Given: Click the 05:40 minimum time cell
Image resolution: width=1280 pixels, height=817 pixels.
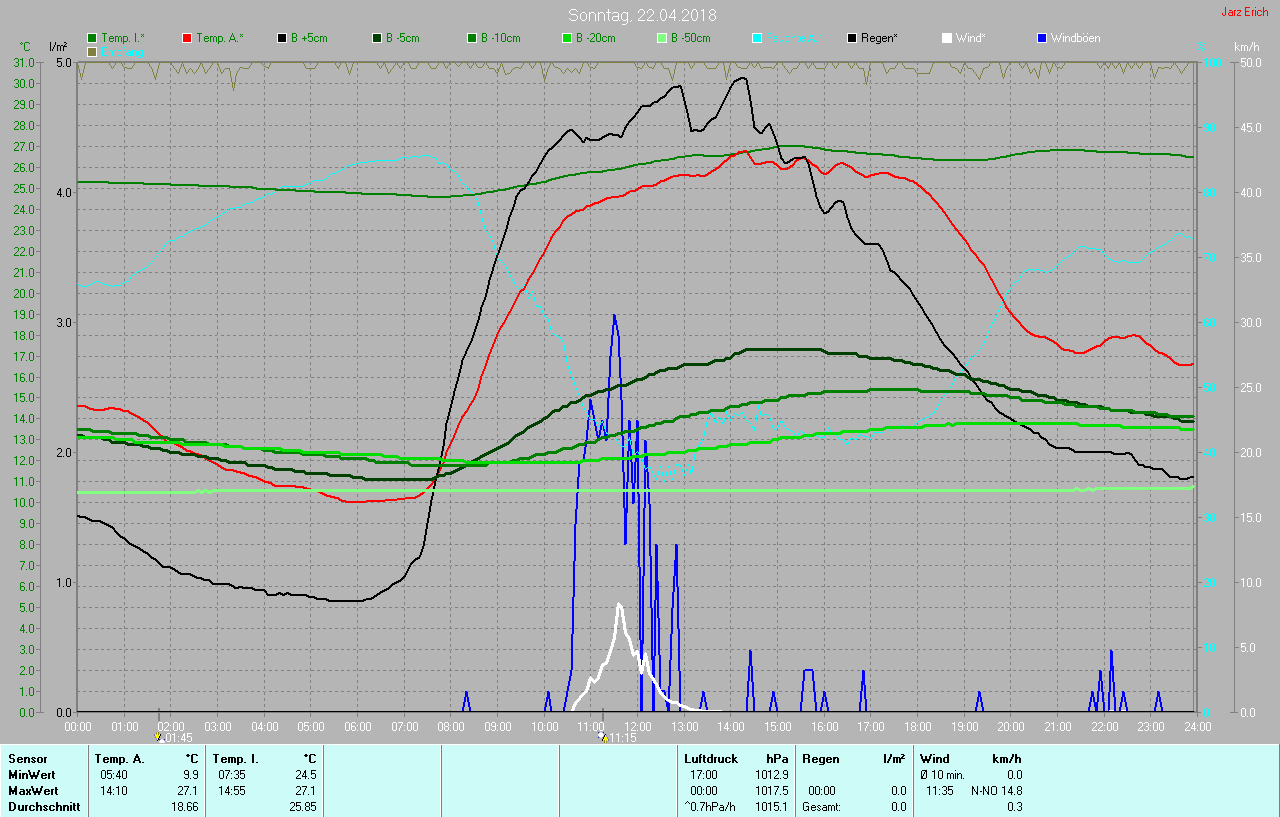Looking at the screenshot, I should click(114, 775).
